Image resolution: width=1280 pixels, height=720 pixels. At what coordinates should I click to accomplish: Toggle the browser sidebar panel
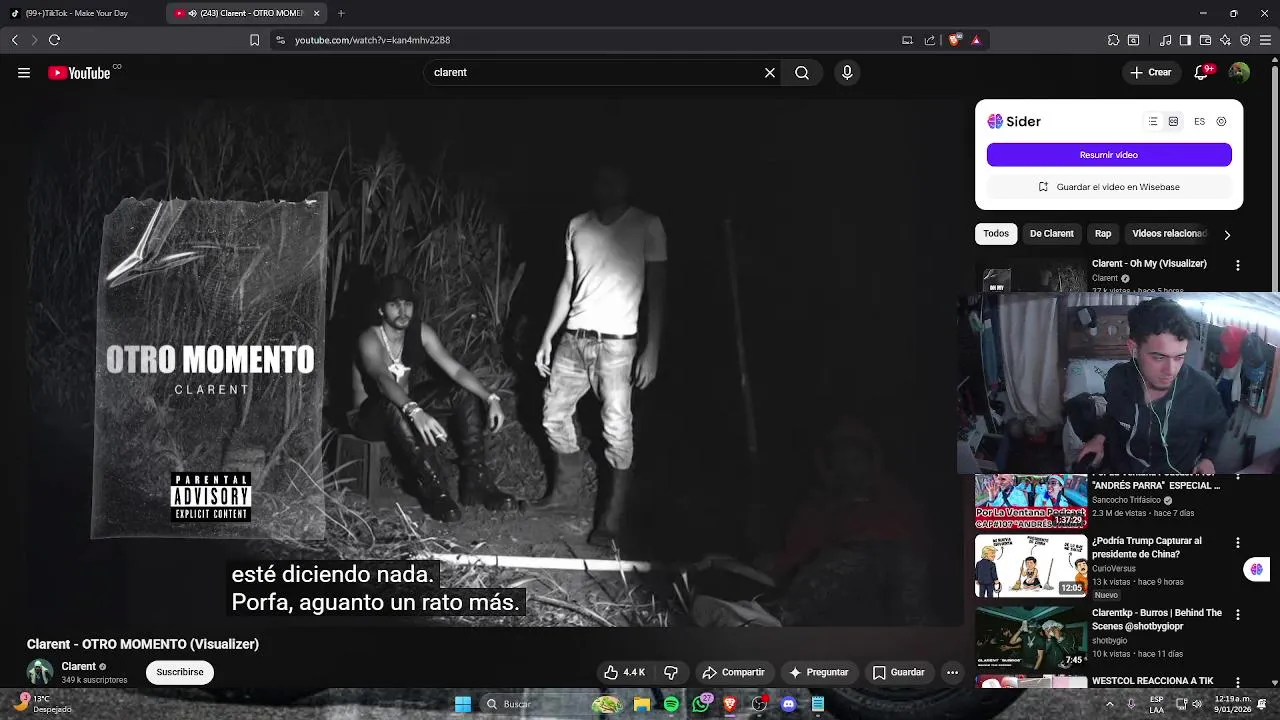(1185, 40)
